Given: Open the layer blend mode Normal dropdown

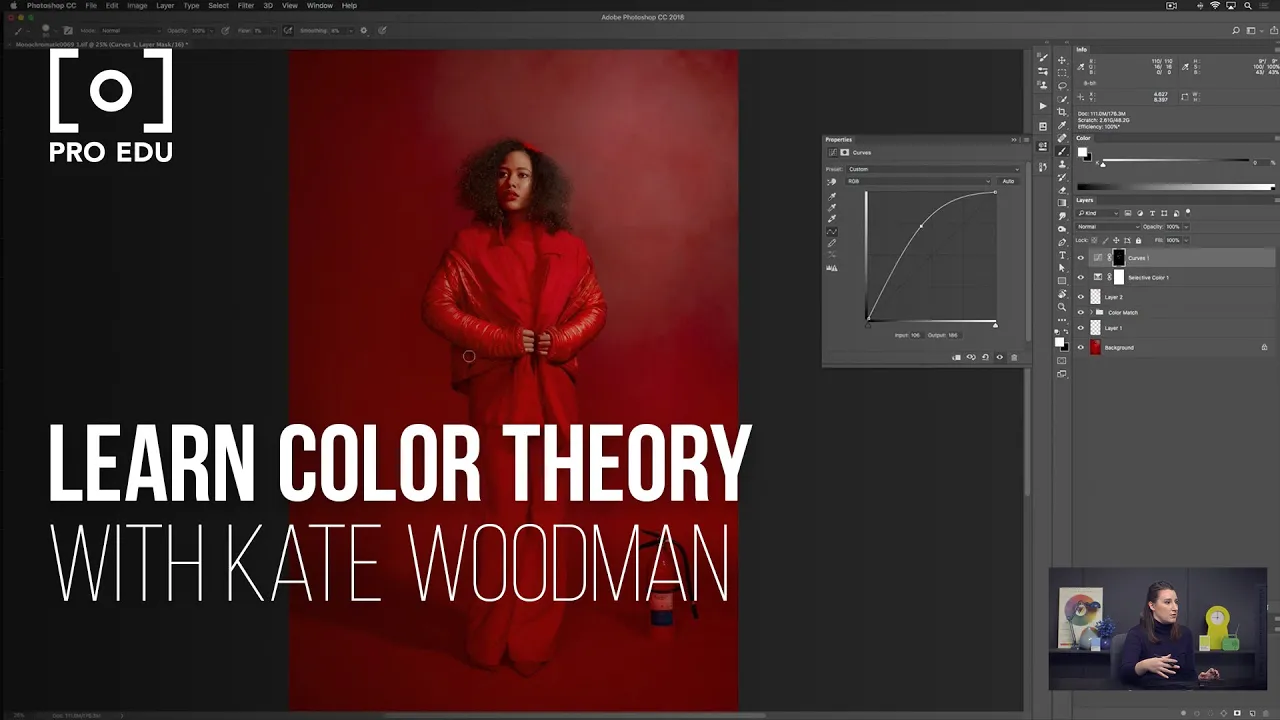Looking at the screenshot, I should pyautogui.click(x=1108, y=227).
